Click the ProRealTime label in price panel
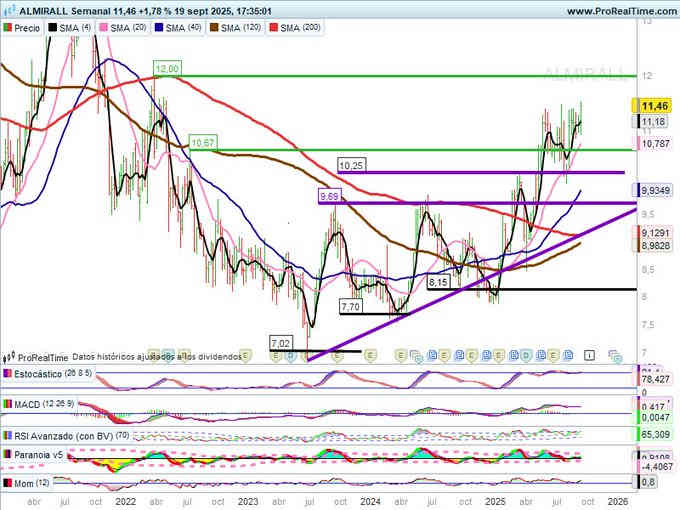The image size is (680, 510). (x=43, y=358)
